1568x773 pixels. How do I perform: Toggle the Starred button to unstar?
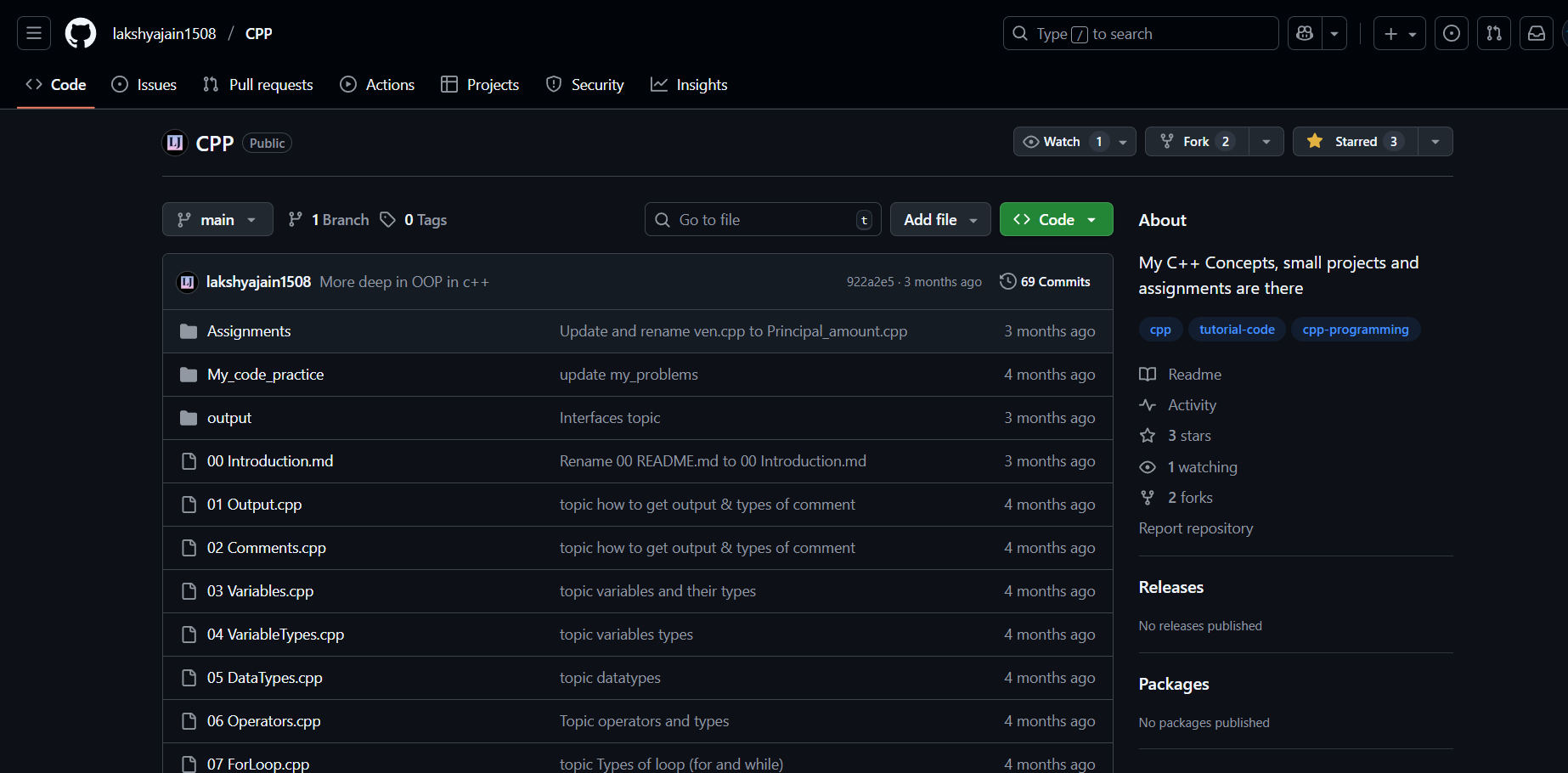1355,142
